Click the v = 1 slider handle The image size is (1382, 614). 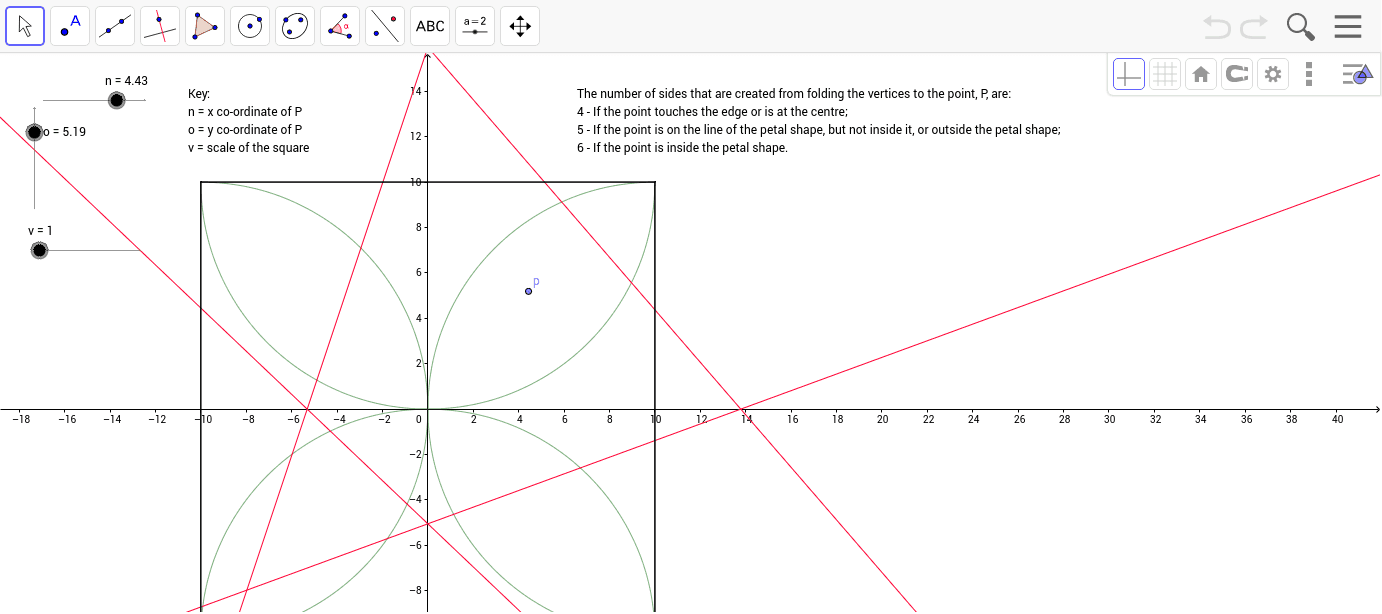pyautogui.click(x=39, y=250)
